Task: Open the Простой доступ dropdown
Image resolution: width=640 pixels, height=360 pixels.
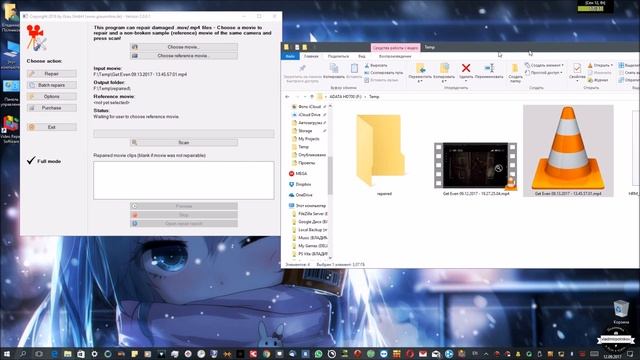Action: [x=543, y=73]
